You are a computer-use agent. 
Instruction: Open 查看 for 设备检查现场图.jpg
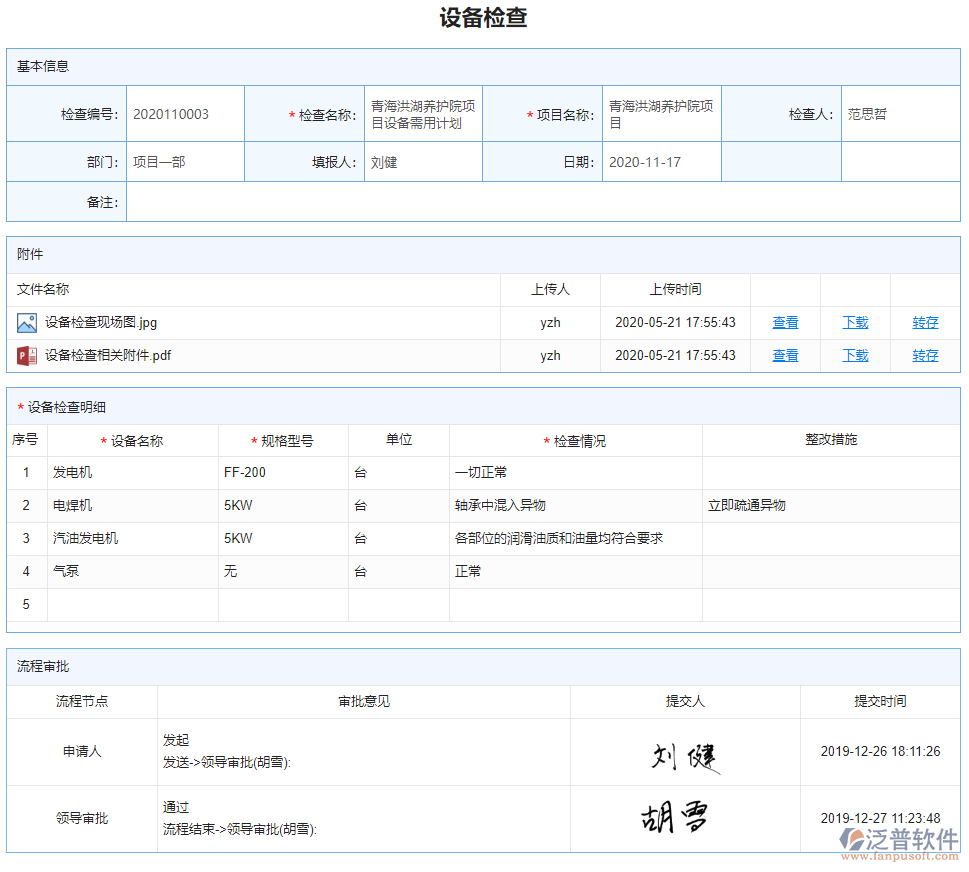785,322
